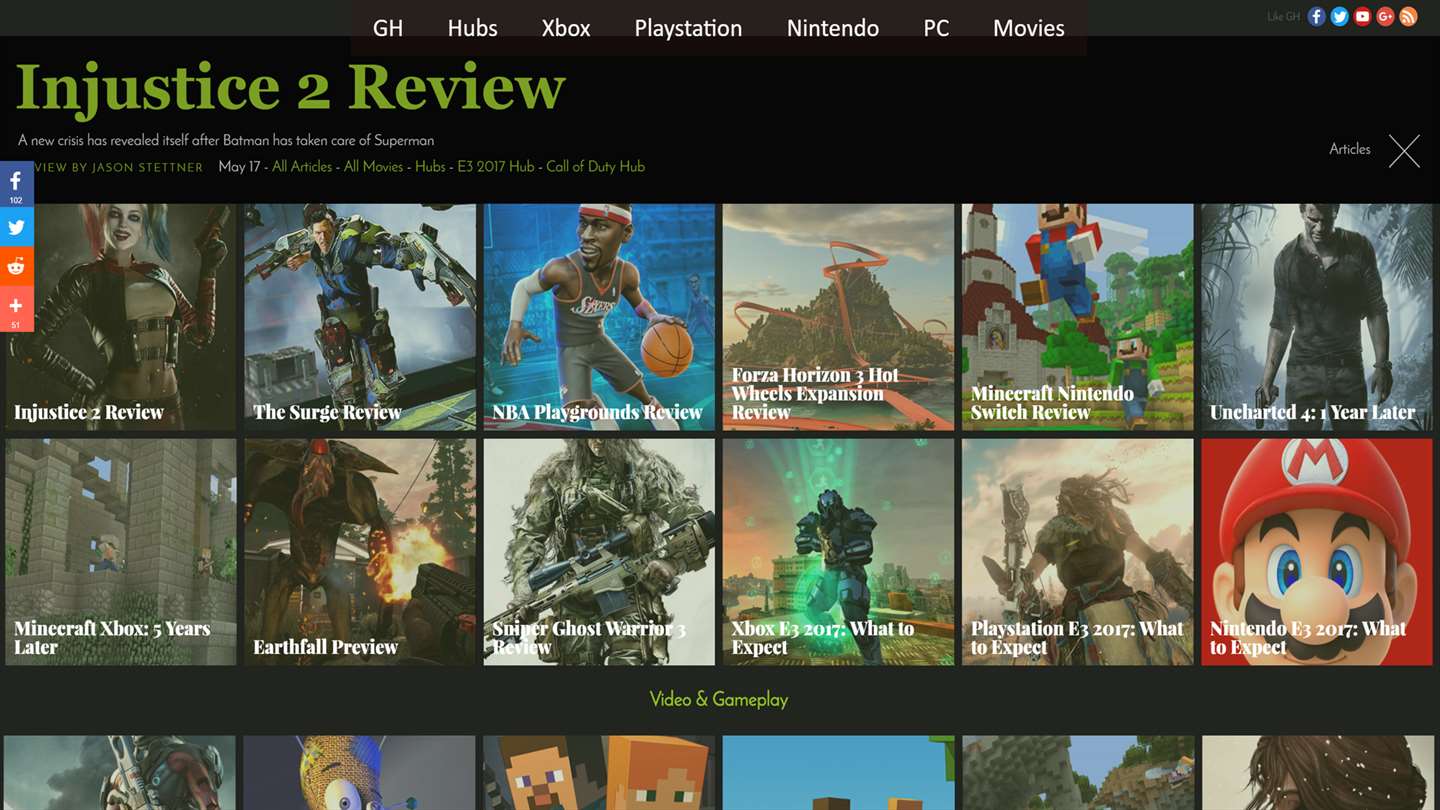Click the "Like GH" text in header
1440x810 pixels.
click(x=1283, y=16)
